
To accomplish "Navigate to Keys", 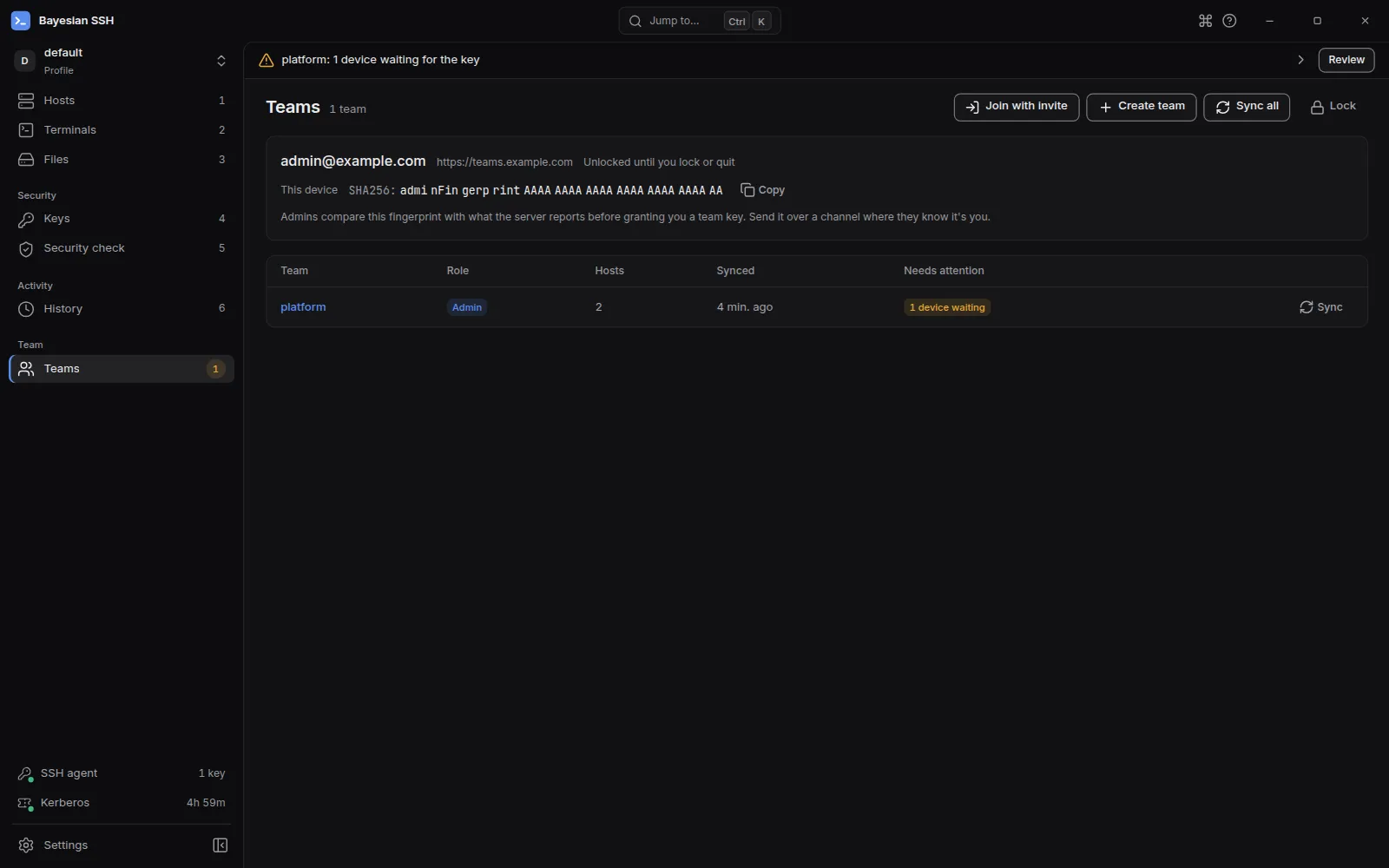I will pyautogui.click(x=122, y=219).
